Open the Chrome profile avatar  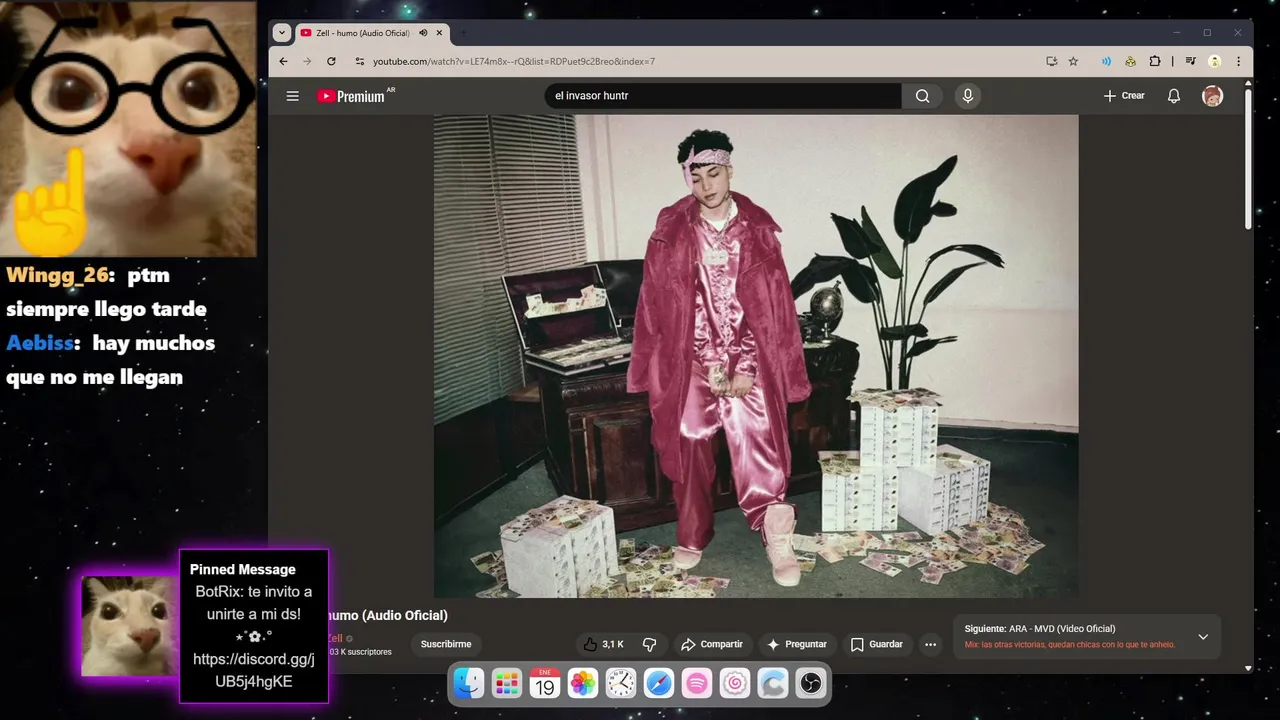click(1214, 61)
